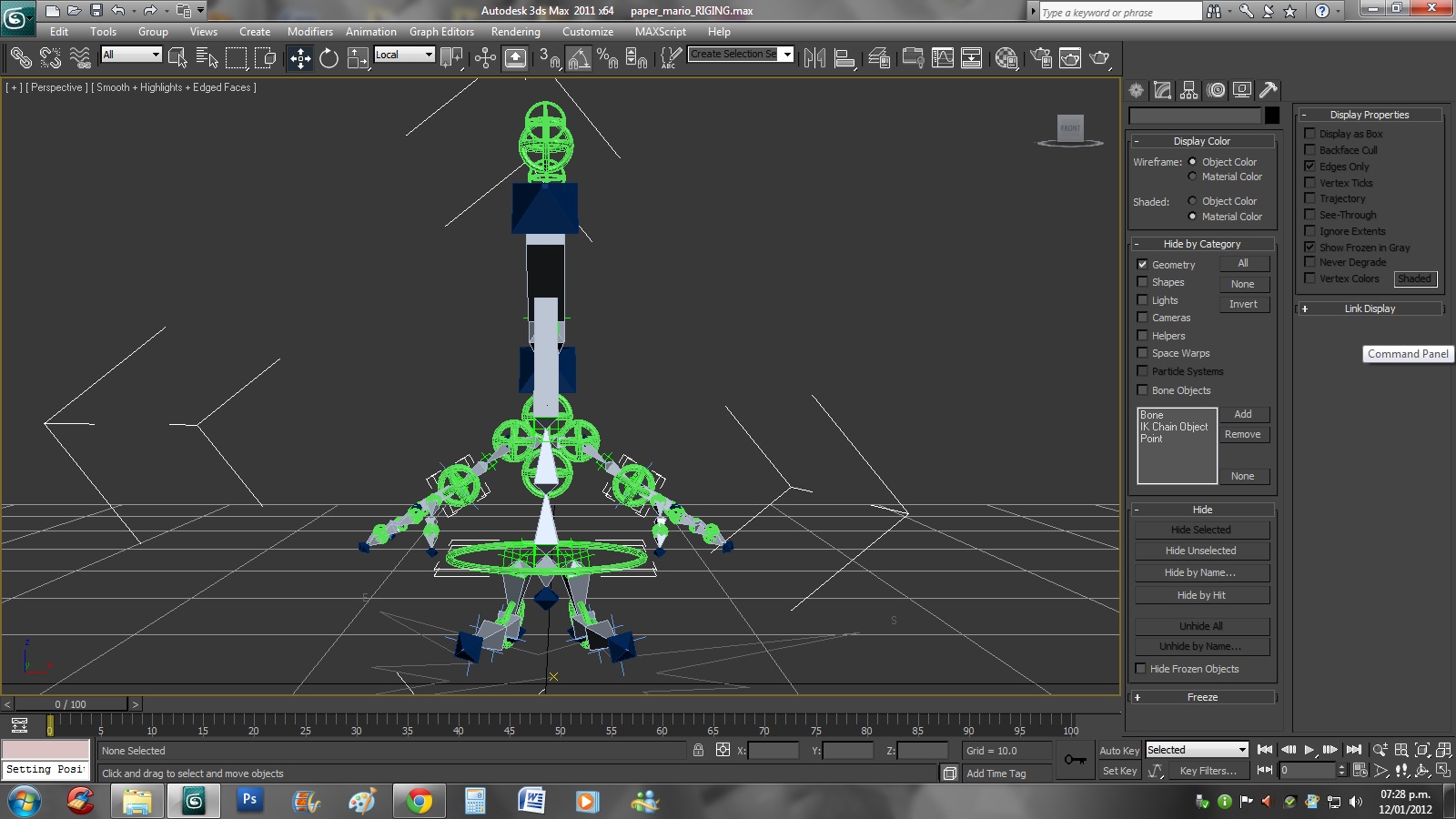Open the MAXScript menu

tap(661, 31)
